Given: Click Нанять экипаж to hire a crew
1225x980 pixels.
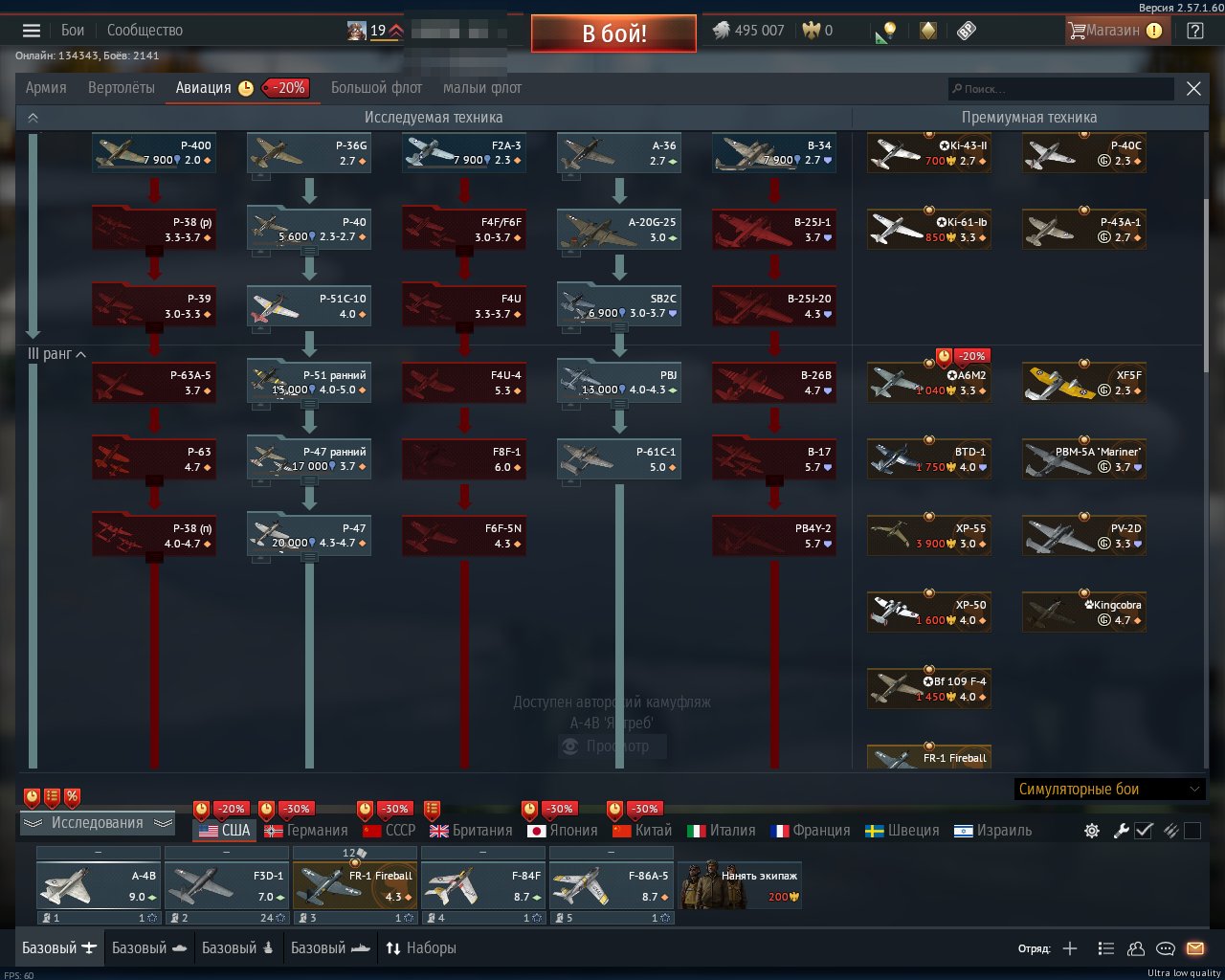Looking at the screenshot, I should 740,884.
